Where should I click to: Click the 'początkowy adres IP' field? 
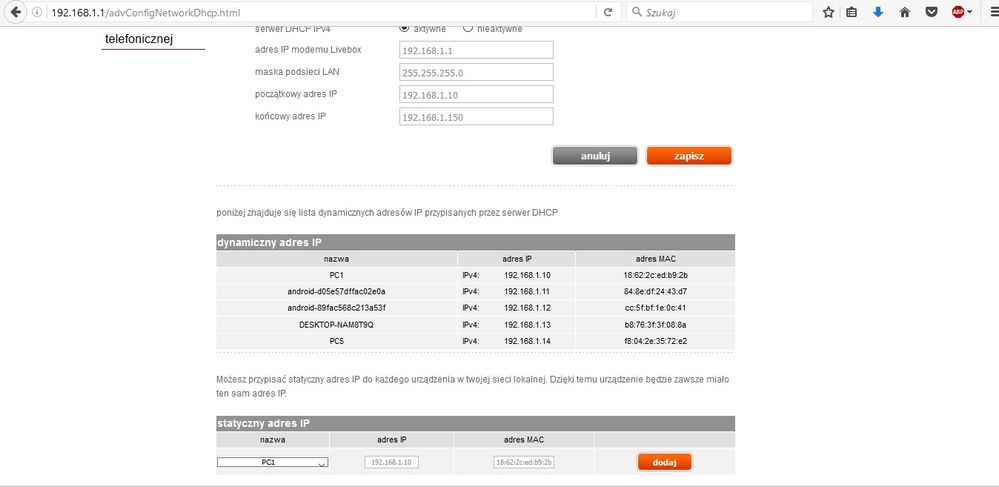coord(475,94)
